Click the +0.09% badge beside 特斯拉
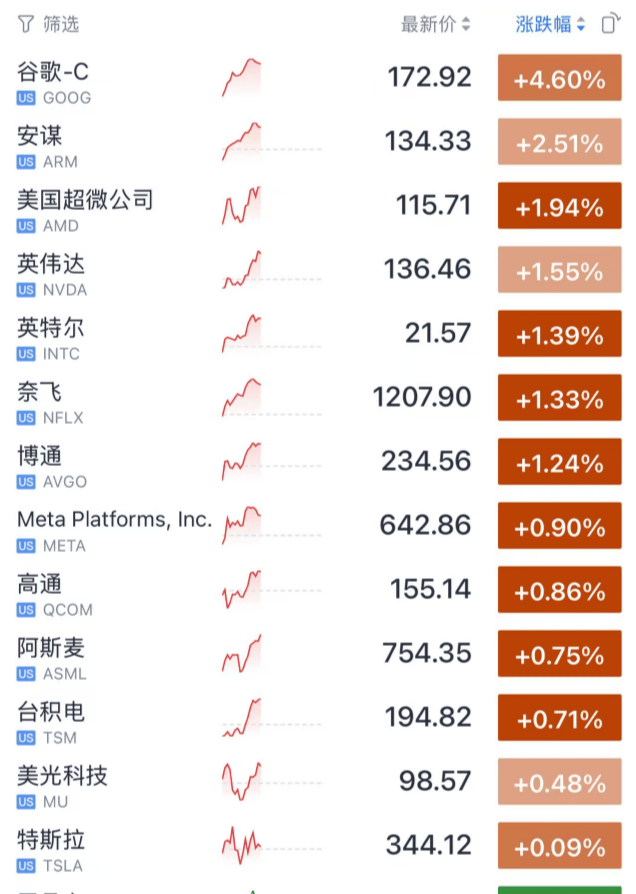Screen dimensions: 636x894 pos(559,845)
